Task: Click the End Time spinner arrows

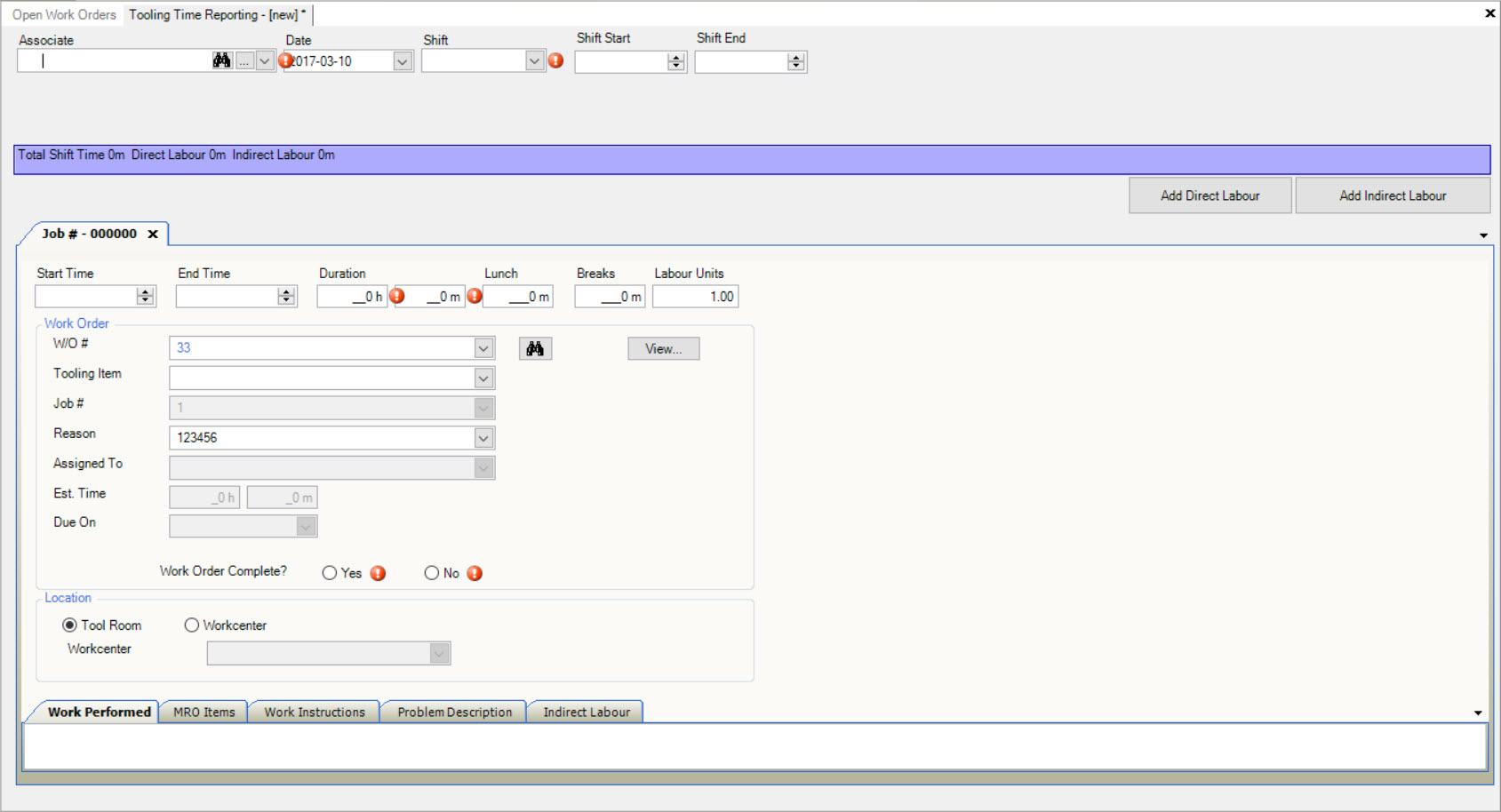Action: (286, 296)
